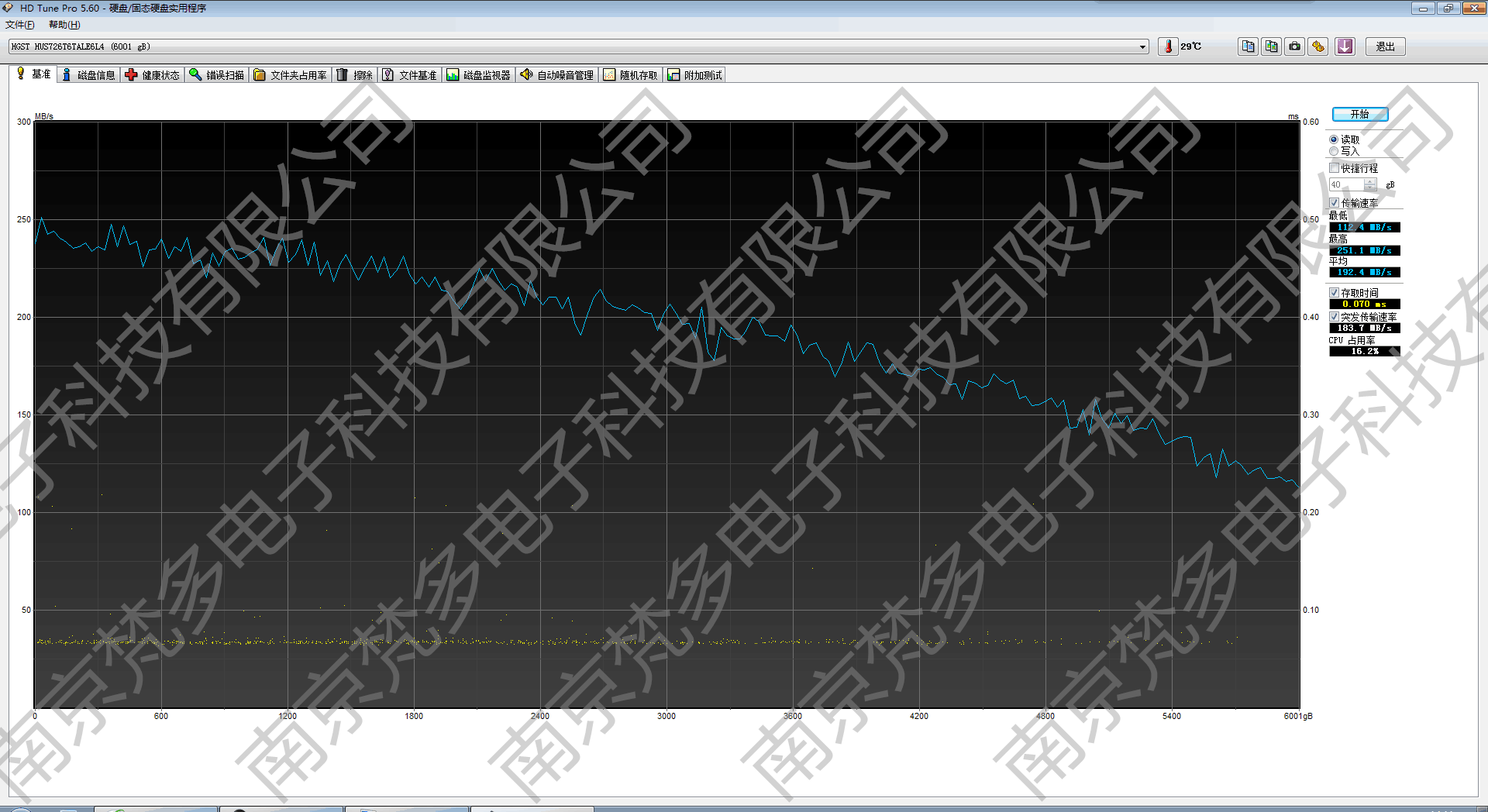Click the copy text results icon
Image resolution: width=1488 pixels, height=812 pixels.
1248,46
